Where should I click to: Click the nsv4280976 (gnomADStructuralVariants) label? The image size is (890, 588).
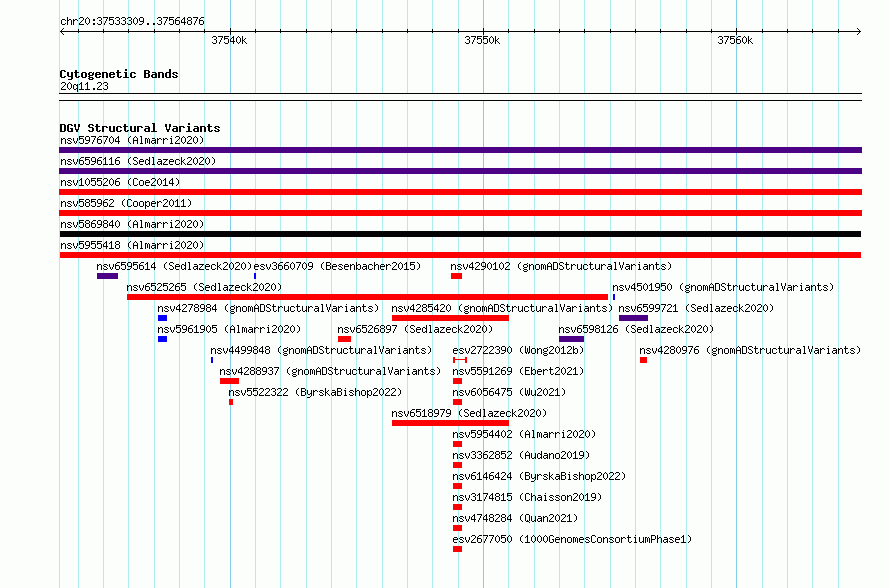[750, 350]
